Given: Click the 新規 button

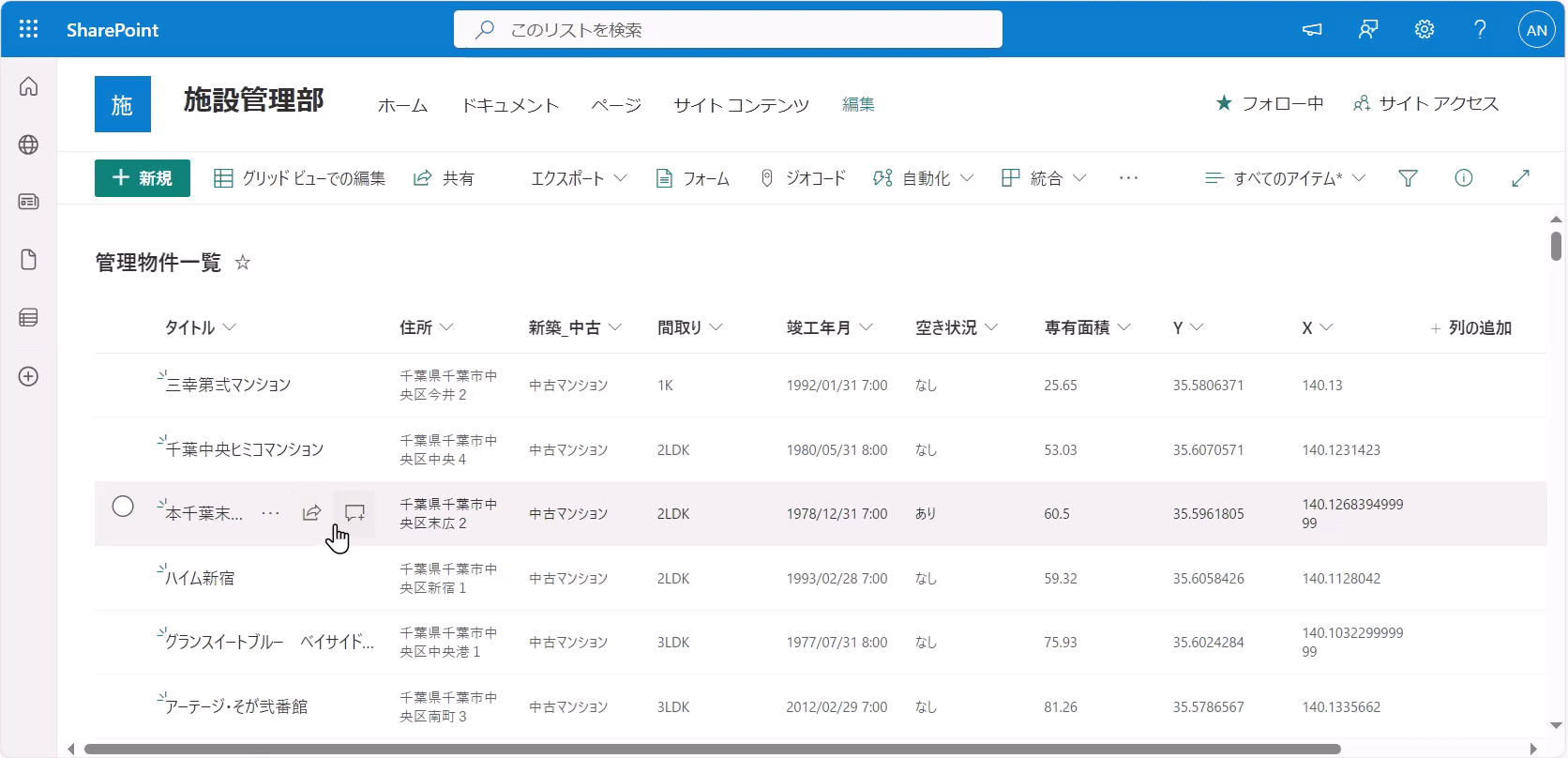Looking at the screenshot, I should (143, 178).
